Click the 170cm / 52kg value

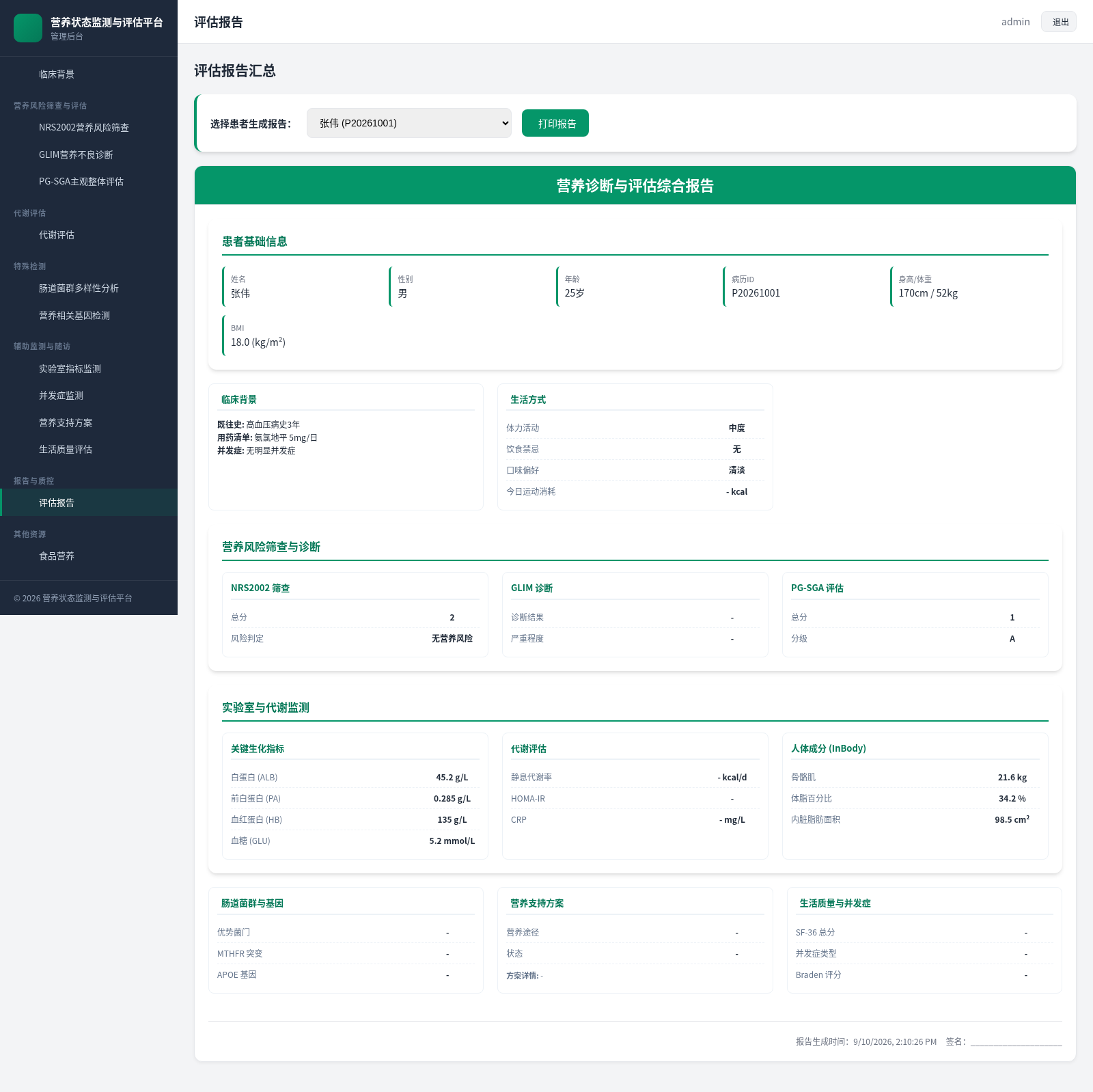[928, 293]
